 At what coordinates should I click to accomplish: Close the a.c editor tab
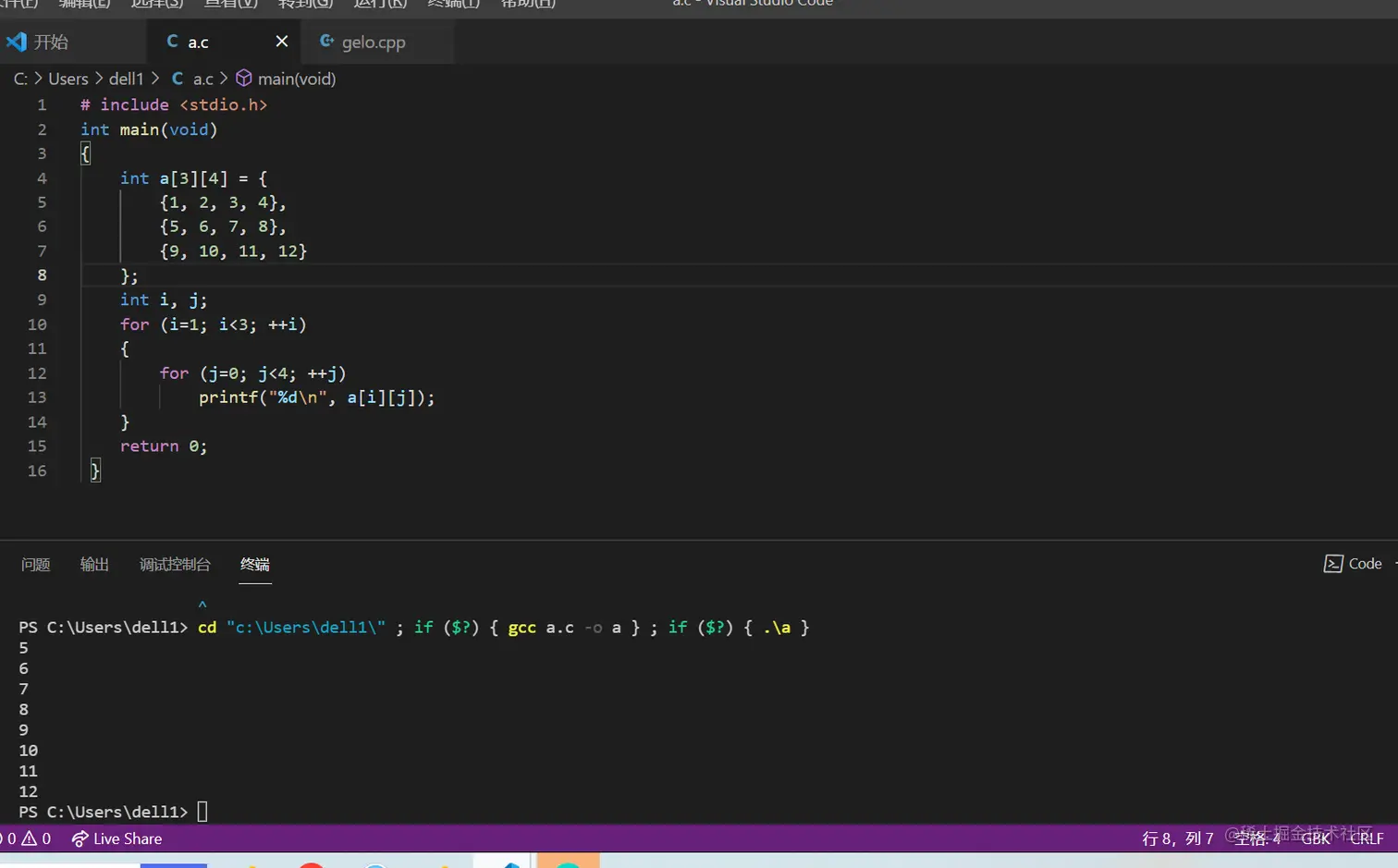[x=282, y=42]
